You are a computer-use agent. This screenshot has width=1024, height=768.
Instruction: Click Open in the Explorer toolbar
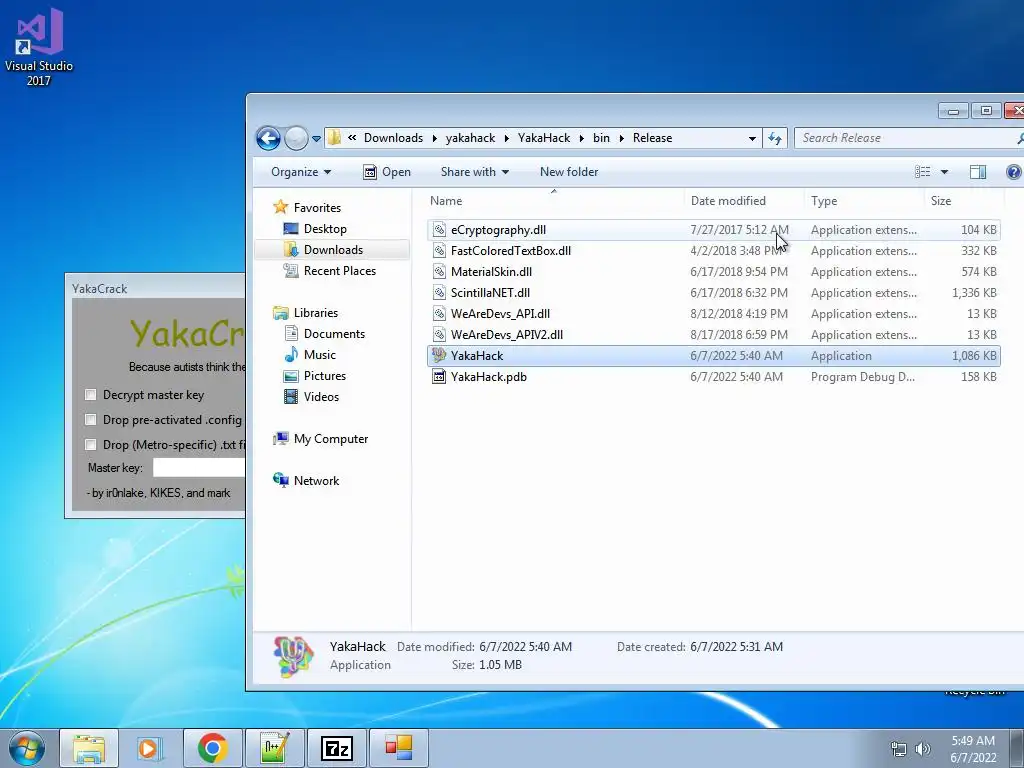[x=387, y=172]
